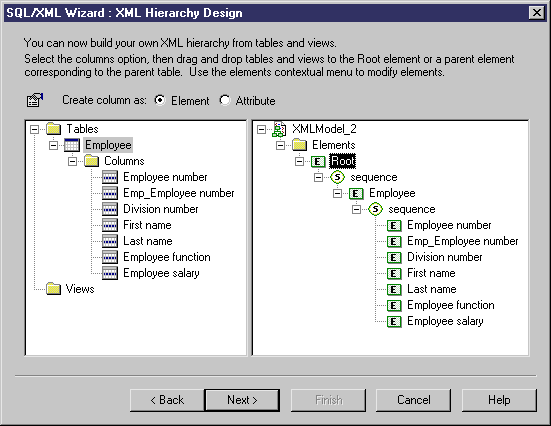Image resolution: width=551 pixels, height=426 pixels.
Task: Collapse the Tables folder node
Action: [x=34, y=129]
